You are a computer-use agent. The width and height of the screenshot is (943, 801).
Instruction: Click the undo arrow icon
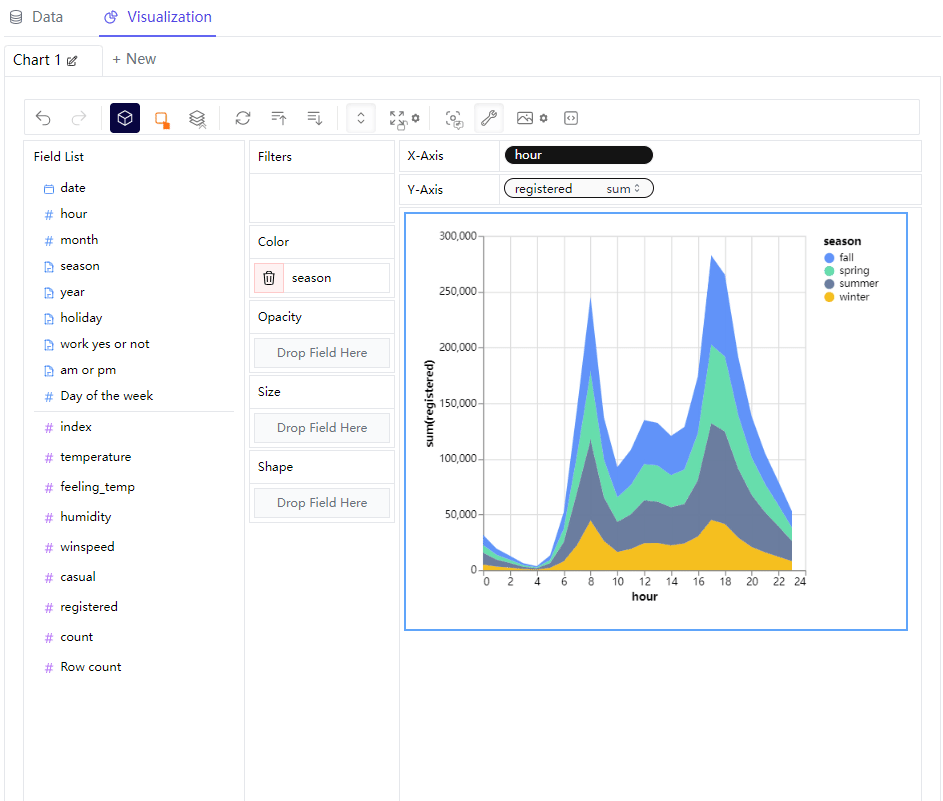(43, 118)
